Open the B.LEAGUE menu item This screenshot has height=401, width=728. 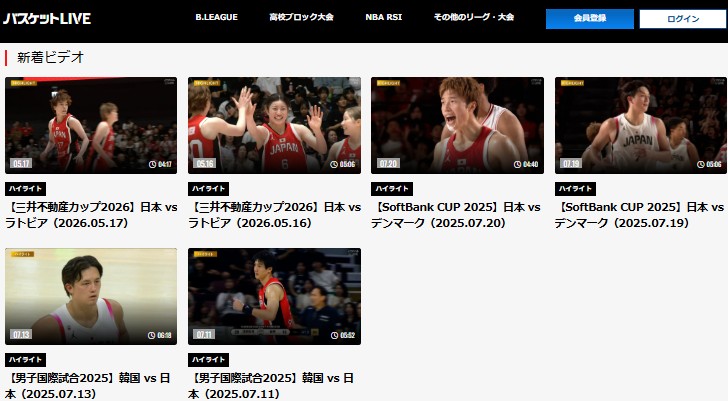(216, 17)
